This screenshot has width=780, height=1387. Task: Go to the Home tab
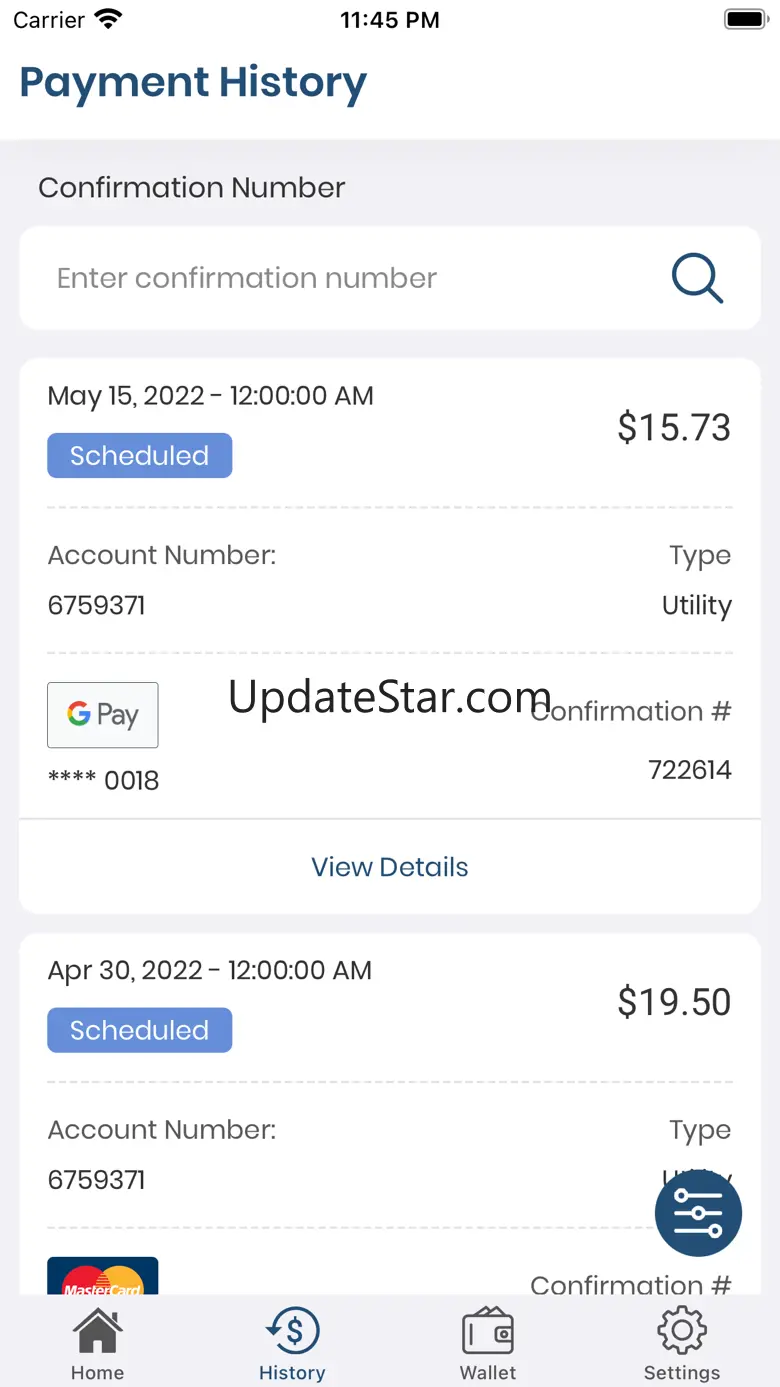[98, 1345]
